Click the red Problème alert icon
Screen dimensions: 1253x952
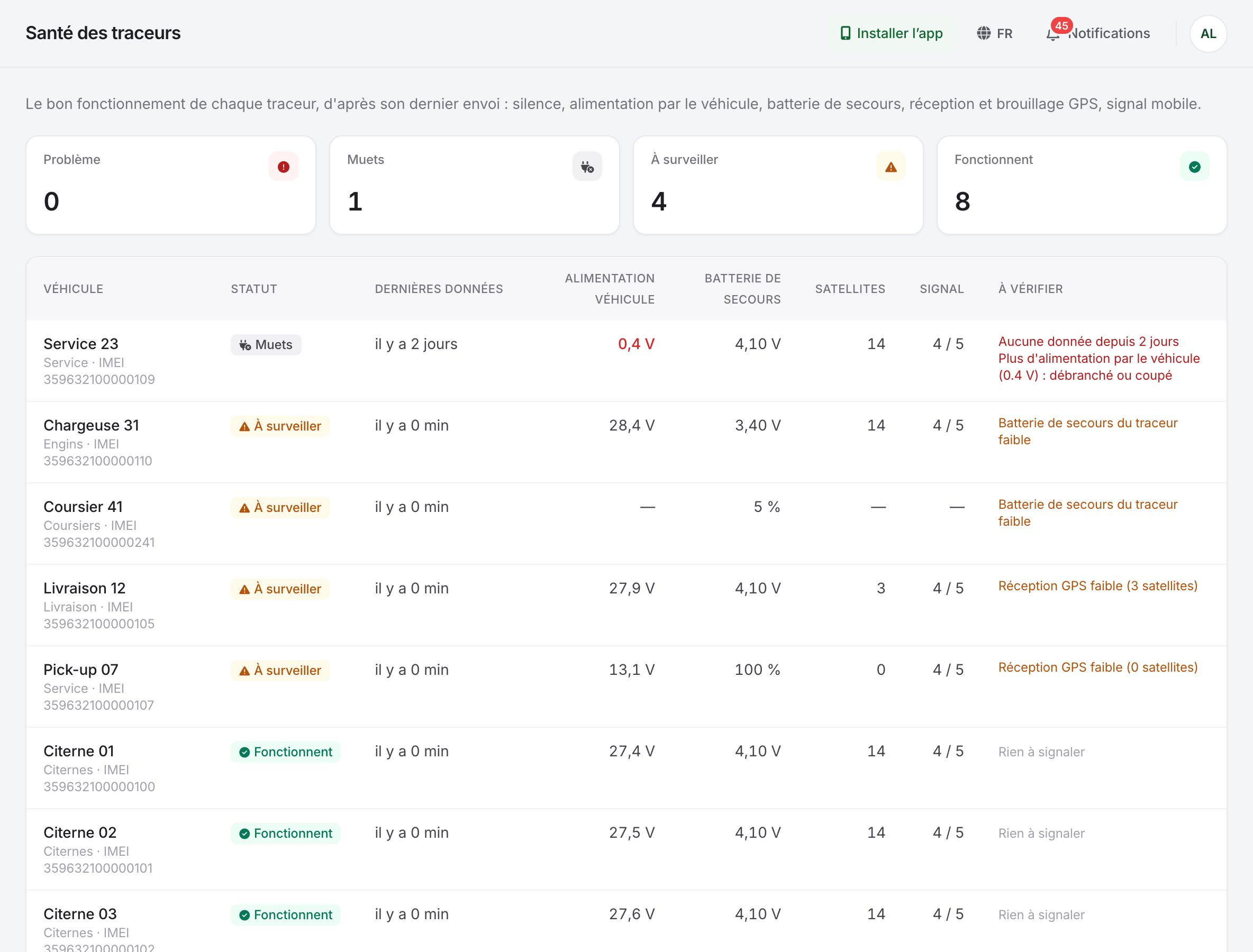click(284, 167)
